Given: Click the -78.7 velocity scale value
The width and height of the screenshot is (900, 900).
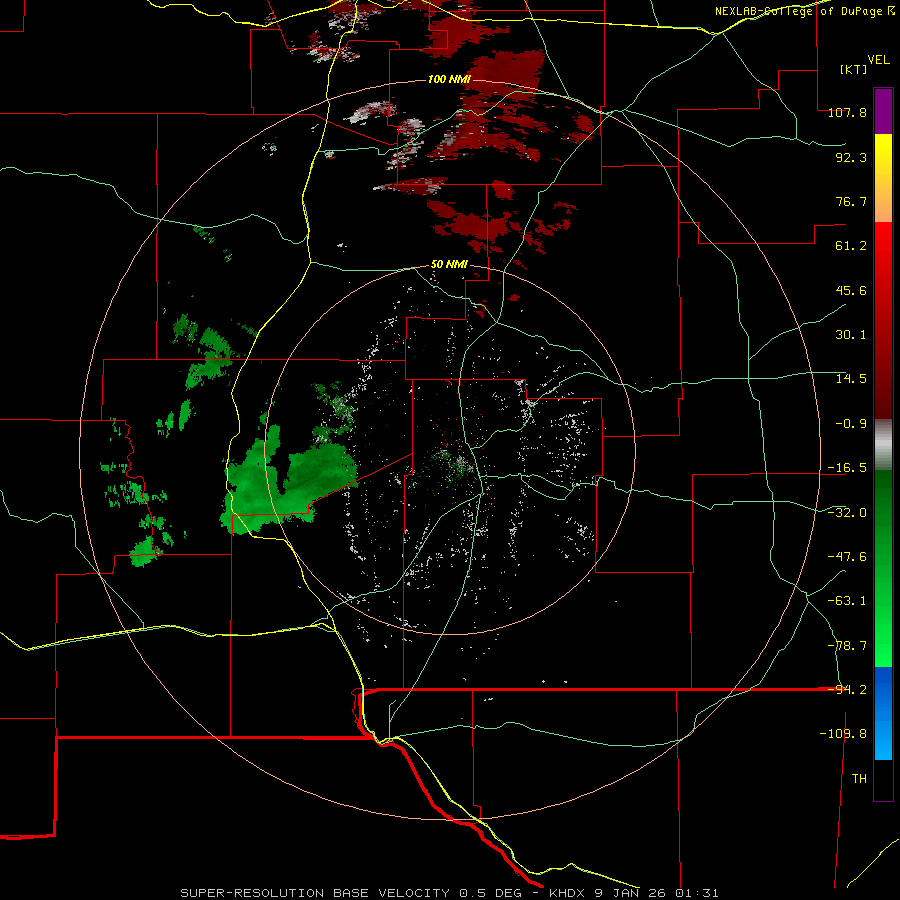Looking at the screenshot, I should coord(847,646).
